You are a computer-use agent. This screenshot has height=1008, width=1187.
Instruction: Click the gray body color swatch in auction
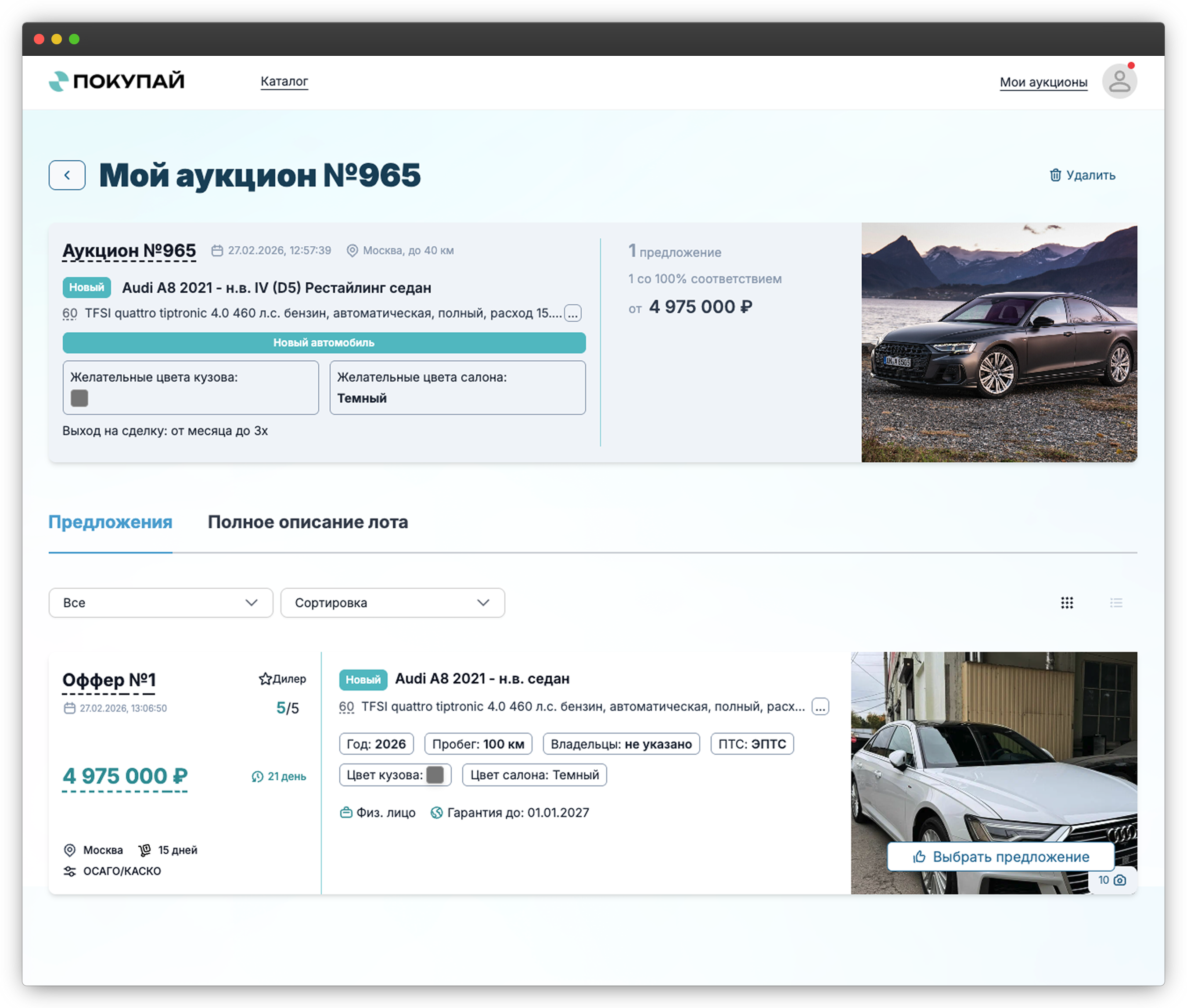point(79,398)
